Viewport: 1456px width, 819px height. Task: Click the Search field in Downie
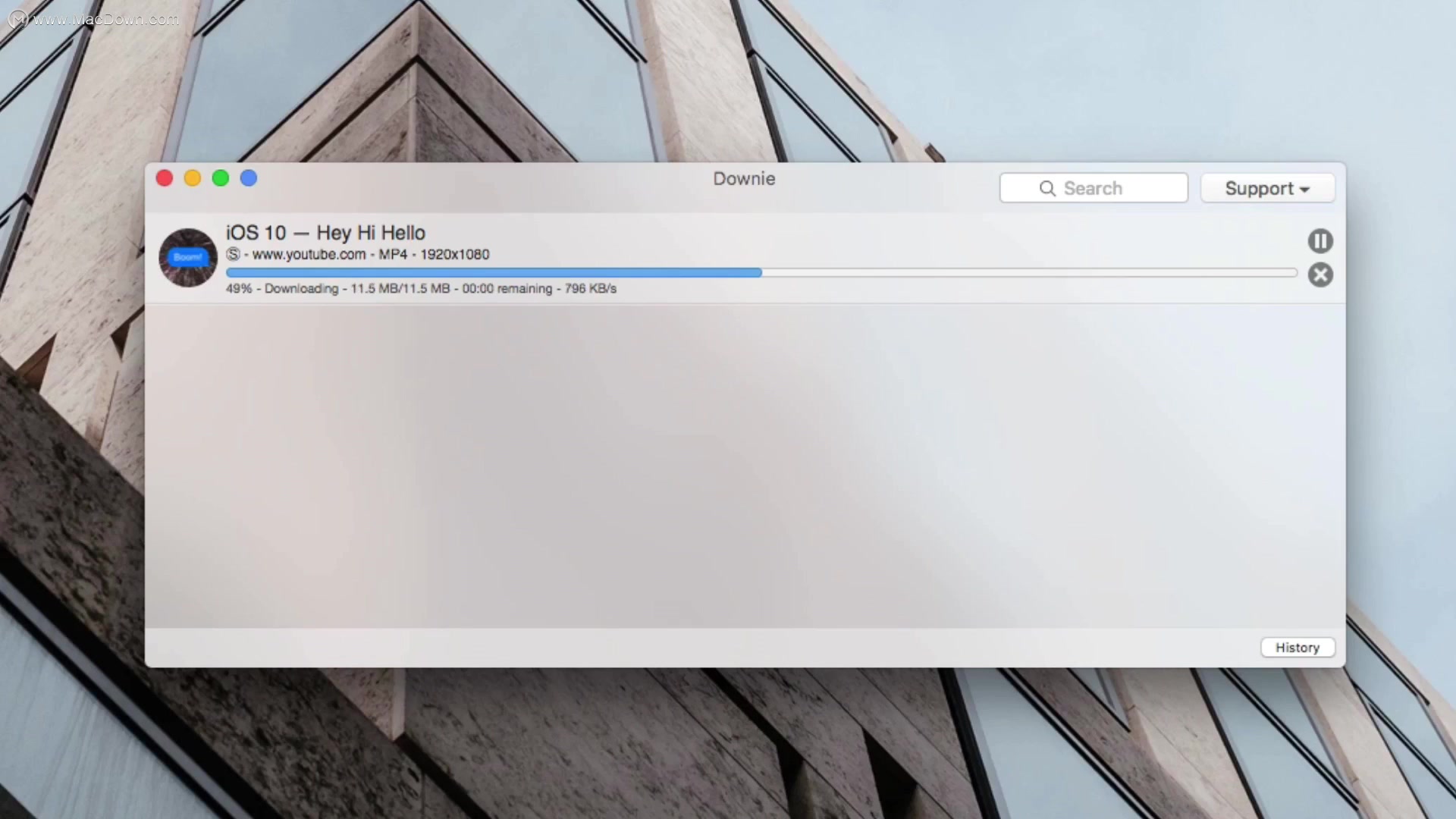[1094, 188]
